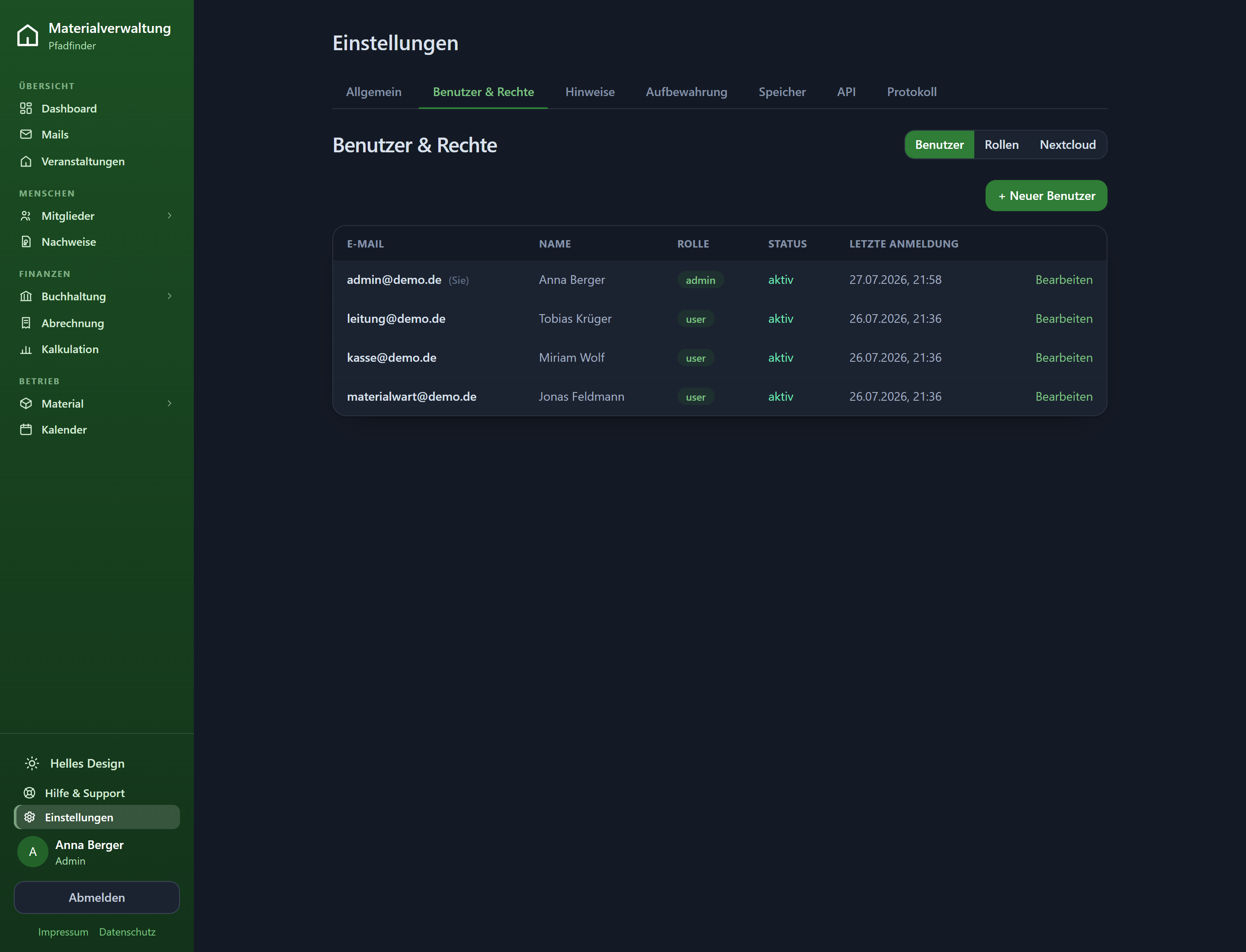Click the Mails envelope icon
The height and width of the screenshot is (952, 1246).
point(26,134)
